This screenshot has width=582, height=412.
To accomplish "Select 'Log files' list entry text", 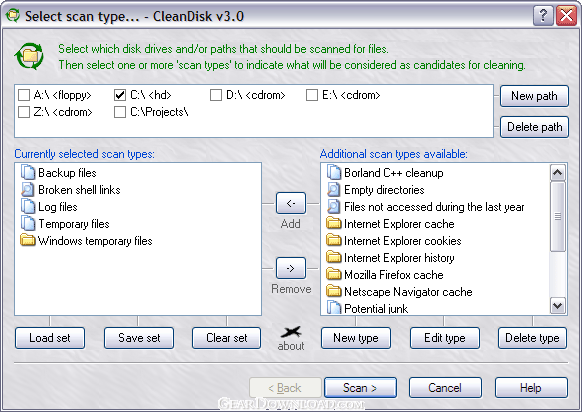I will click(x=58, y=207).
